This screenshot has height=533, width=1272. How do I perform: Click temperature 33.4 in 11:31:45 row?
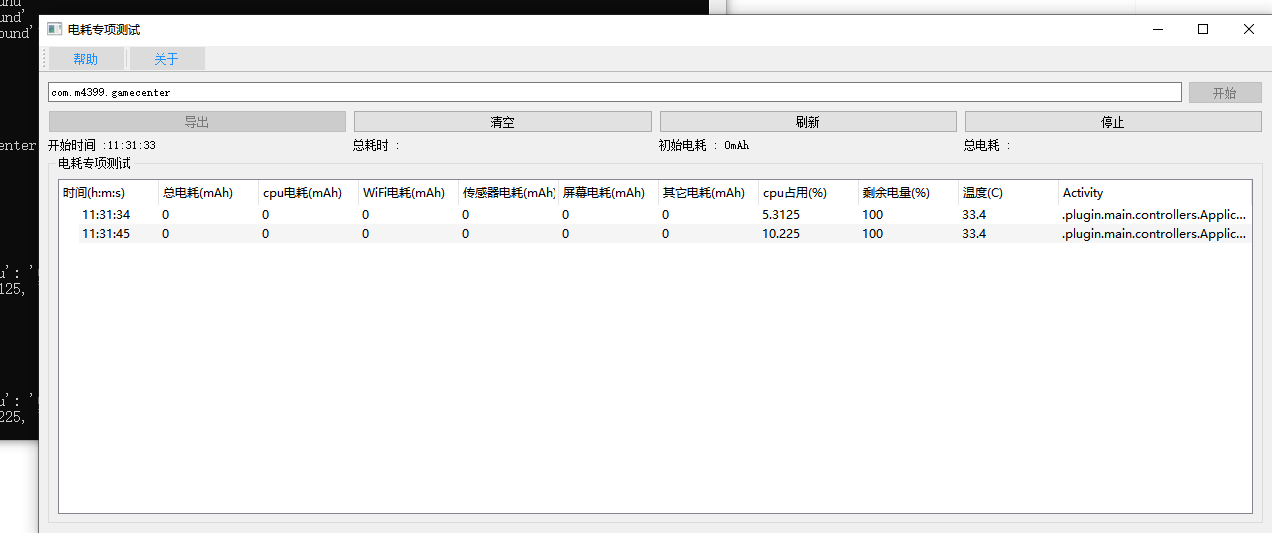974,234
